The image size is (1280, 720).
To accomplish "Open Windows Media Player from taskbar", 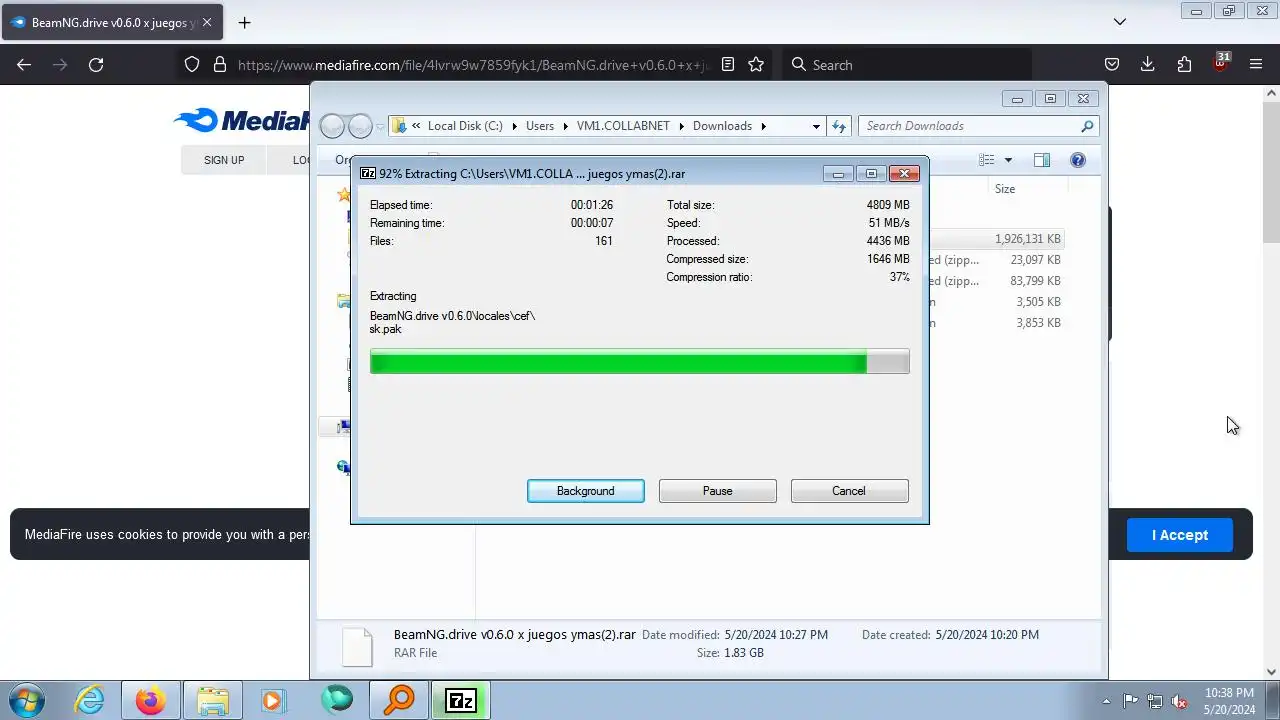I will click(273, 700).
